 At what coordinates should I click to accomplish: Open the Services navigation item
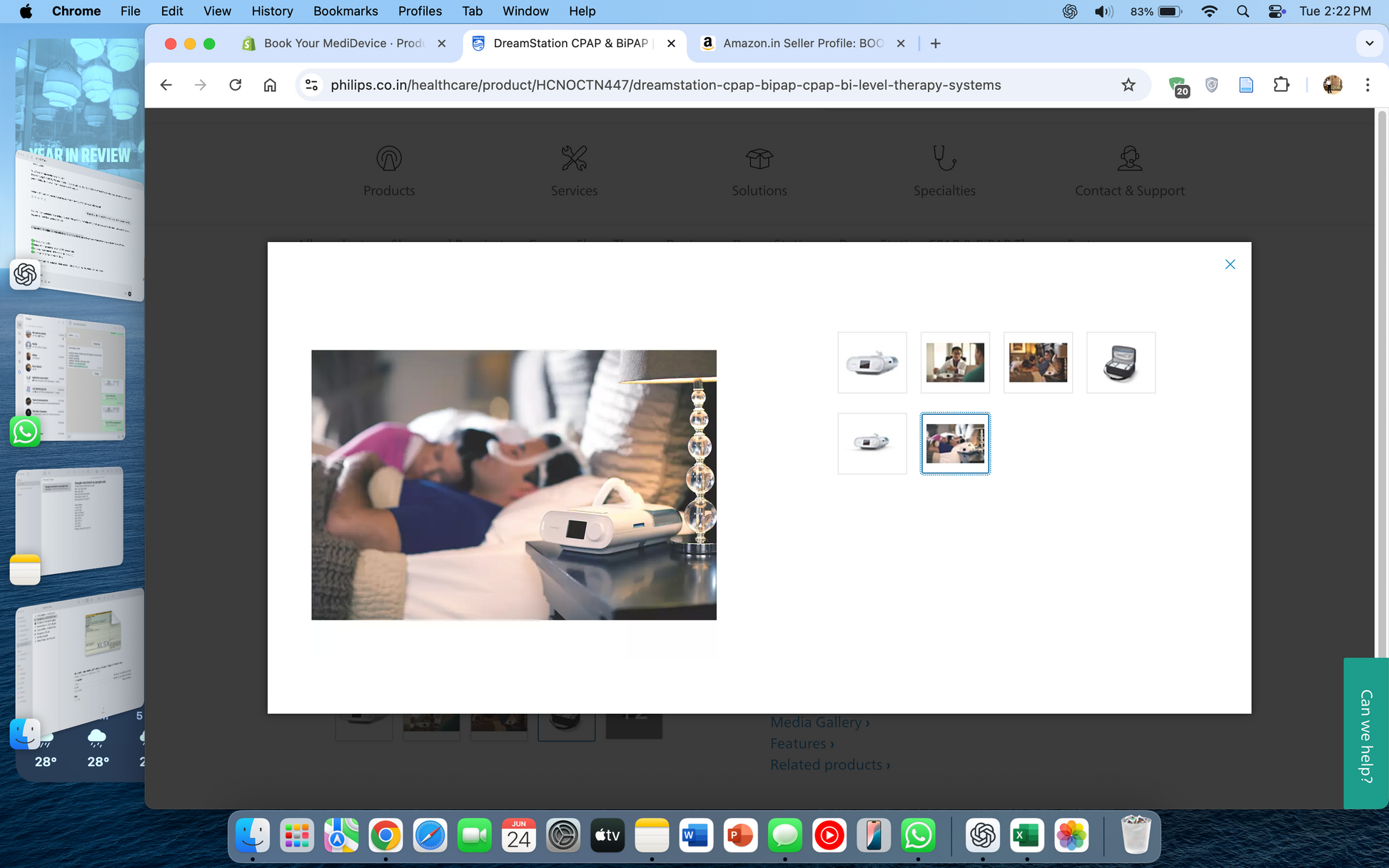click(x=574, y=171)
